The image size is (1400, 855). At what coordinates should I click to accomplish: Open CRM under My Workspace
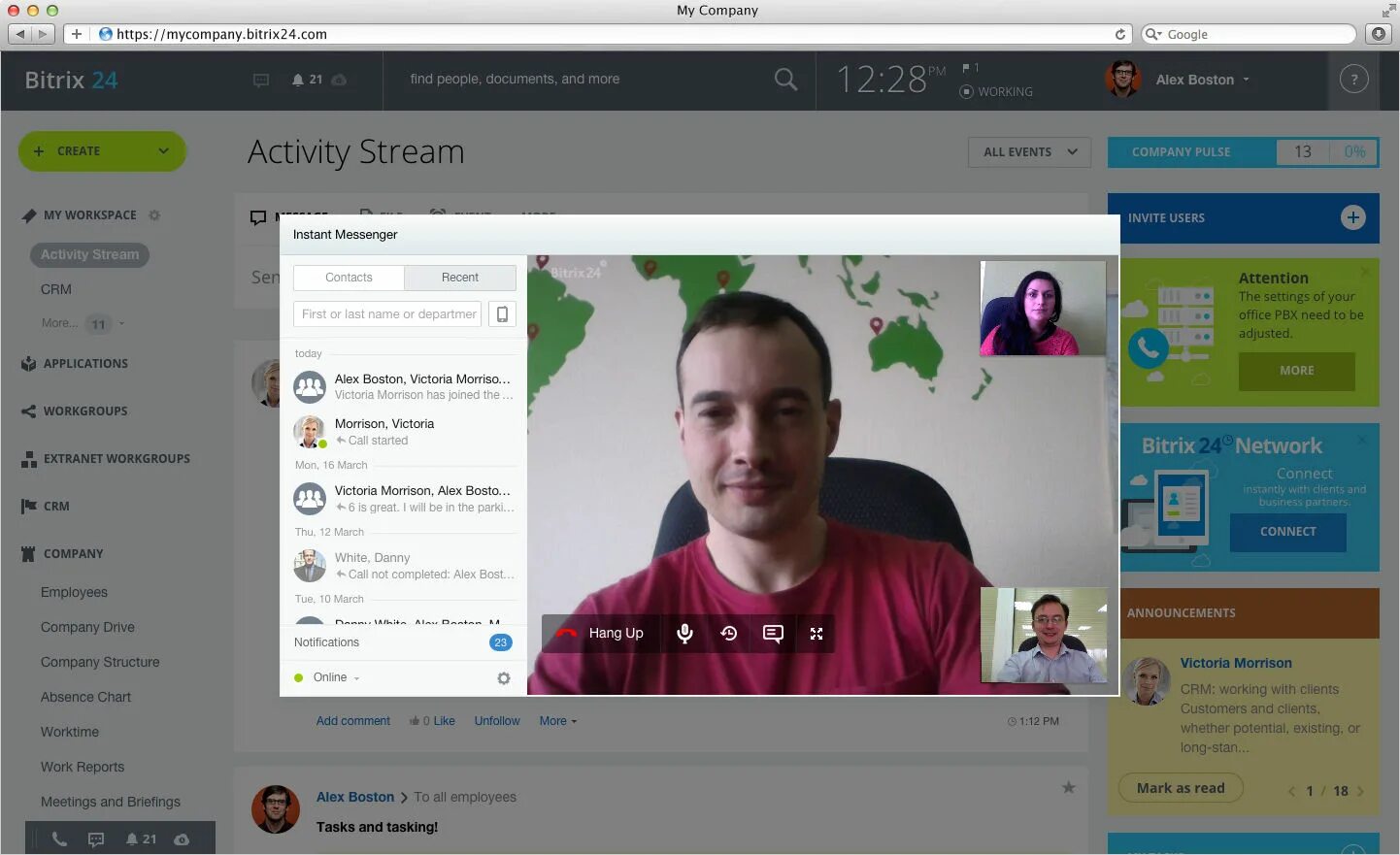click(x=56, y=289)
